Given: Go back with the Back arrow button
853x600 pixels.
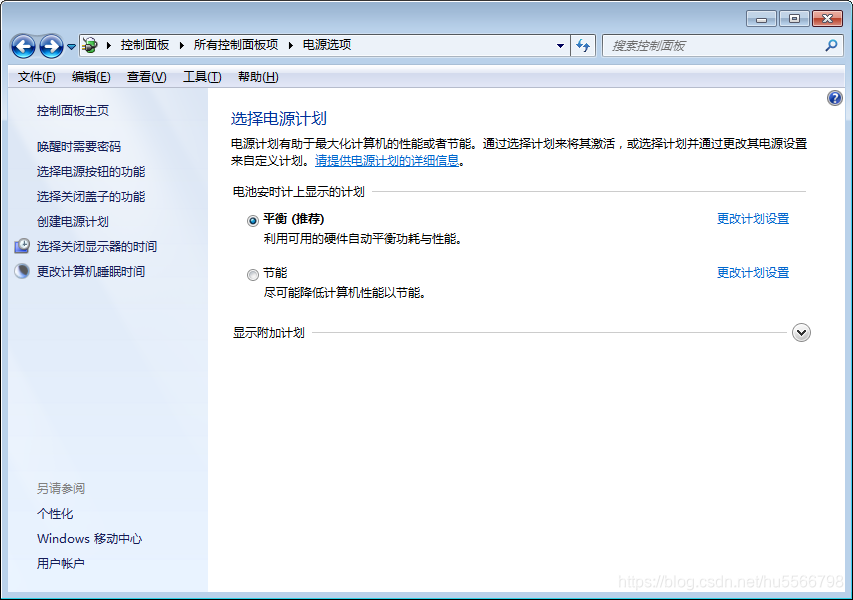Looking at the screenshot, I should click(x=23, y=46).
